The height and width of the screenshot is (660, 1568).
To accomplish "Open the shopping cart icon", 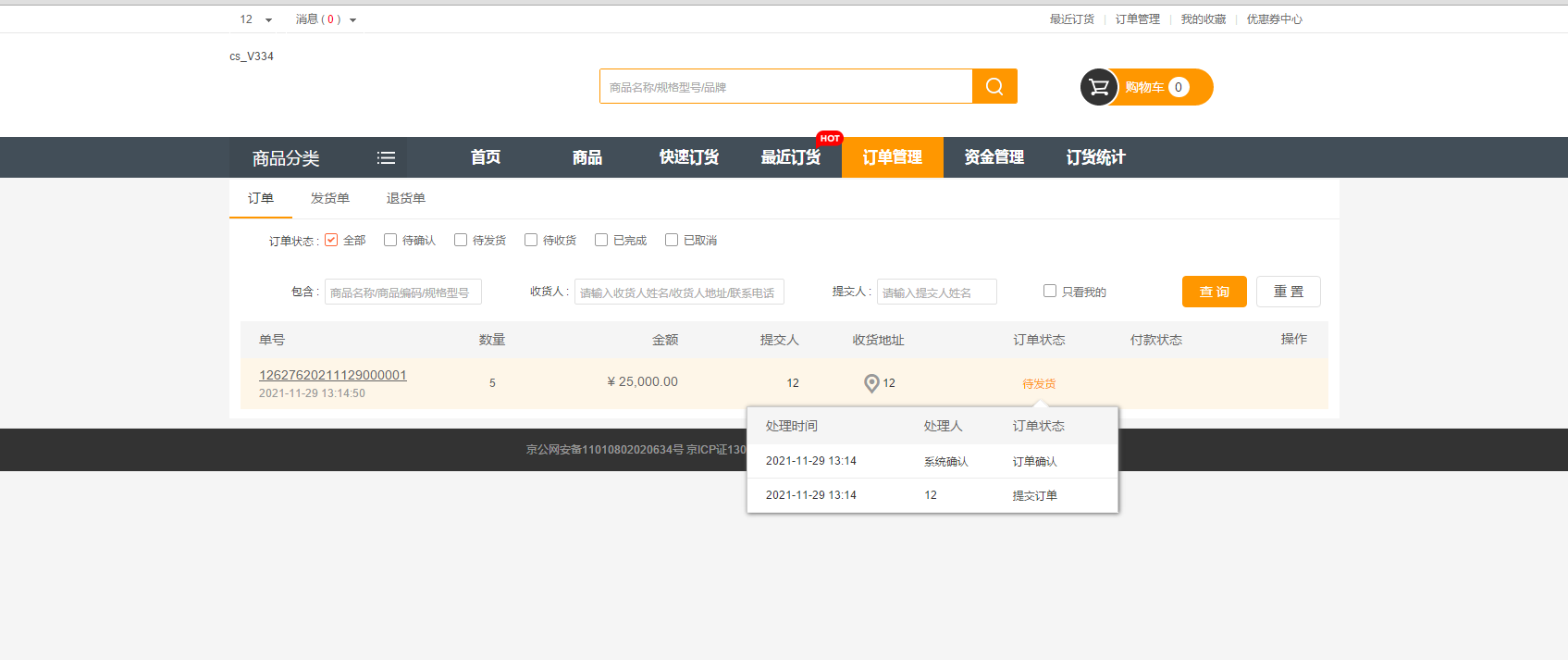I will (x=1099, y=87).
